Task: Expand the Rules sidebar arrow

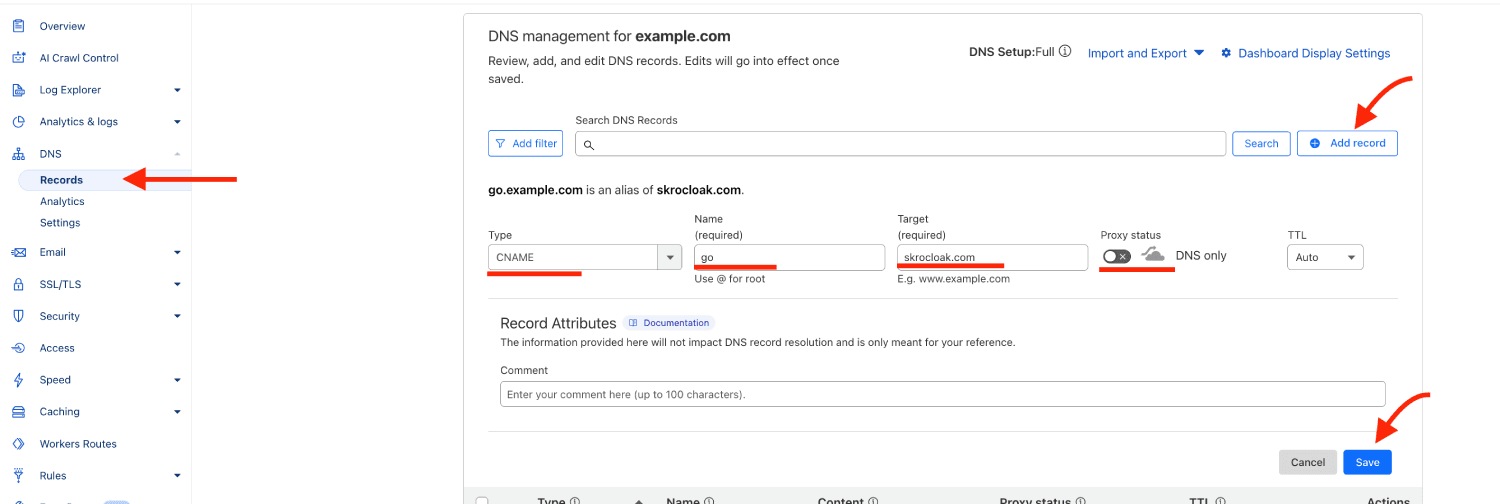Action: [x=177, y=476]
